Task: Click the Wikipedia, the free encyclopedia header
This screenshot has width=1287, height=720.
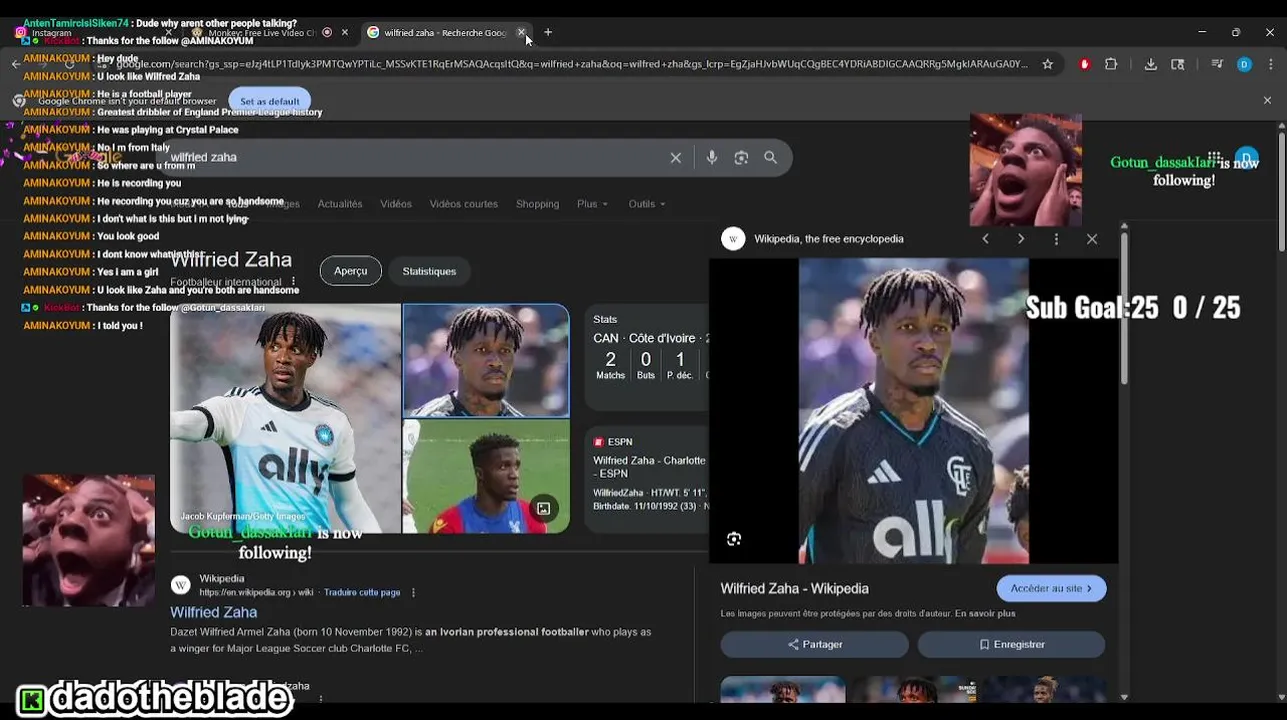Action: point(829,239)
